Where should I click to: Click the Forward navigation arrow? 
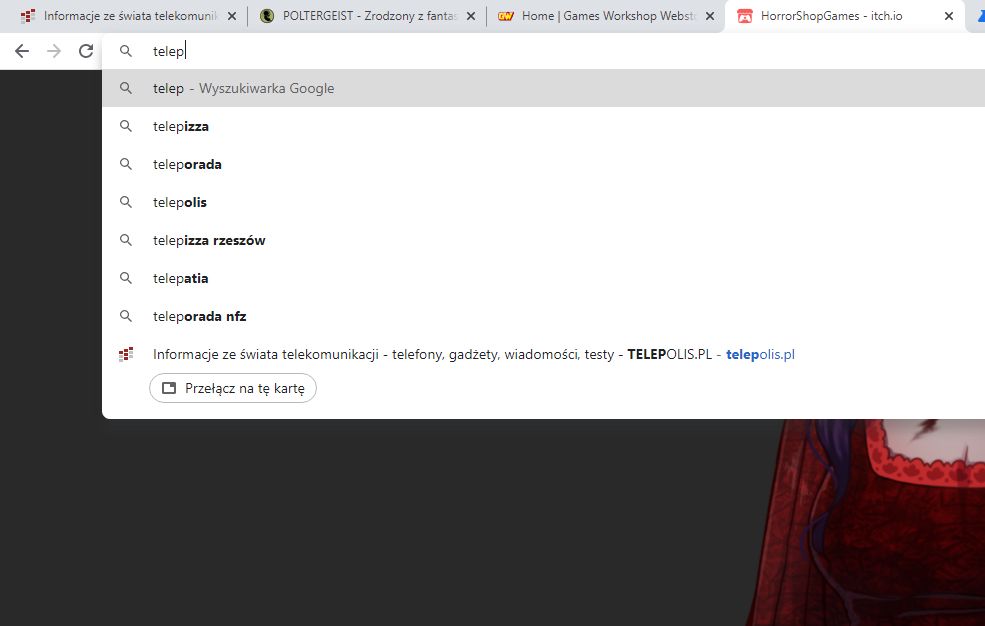[54, 51]
